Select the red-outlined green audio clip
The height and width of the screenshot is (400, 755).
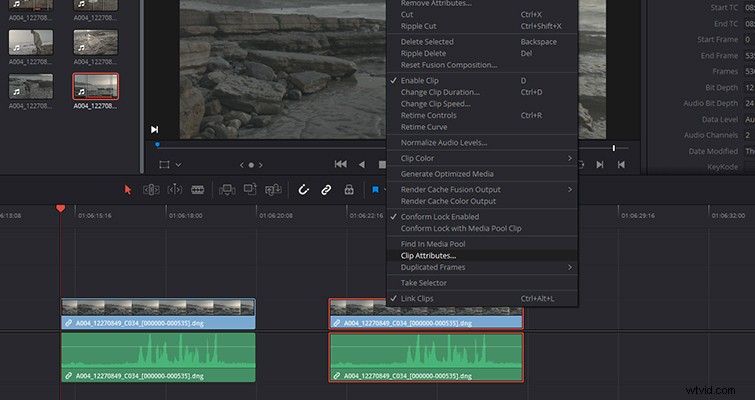coord(426,357)
